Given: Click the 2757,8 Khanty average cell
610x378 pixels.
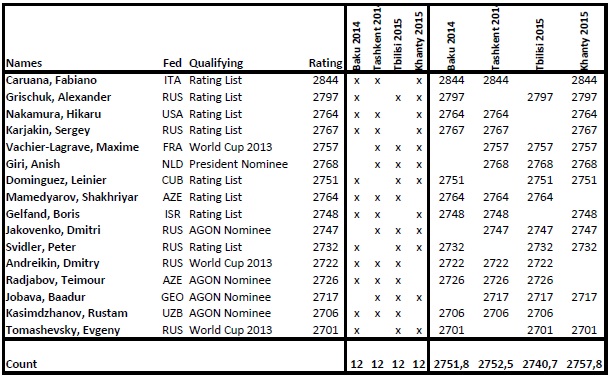Looking at the screenshot, I should (584, 364).
